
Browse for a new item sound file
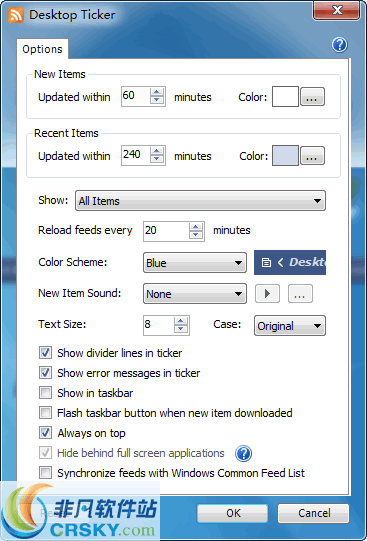click(x=300, y=294)
